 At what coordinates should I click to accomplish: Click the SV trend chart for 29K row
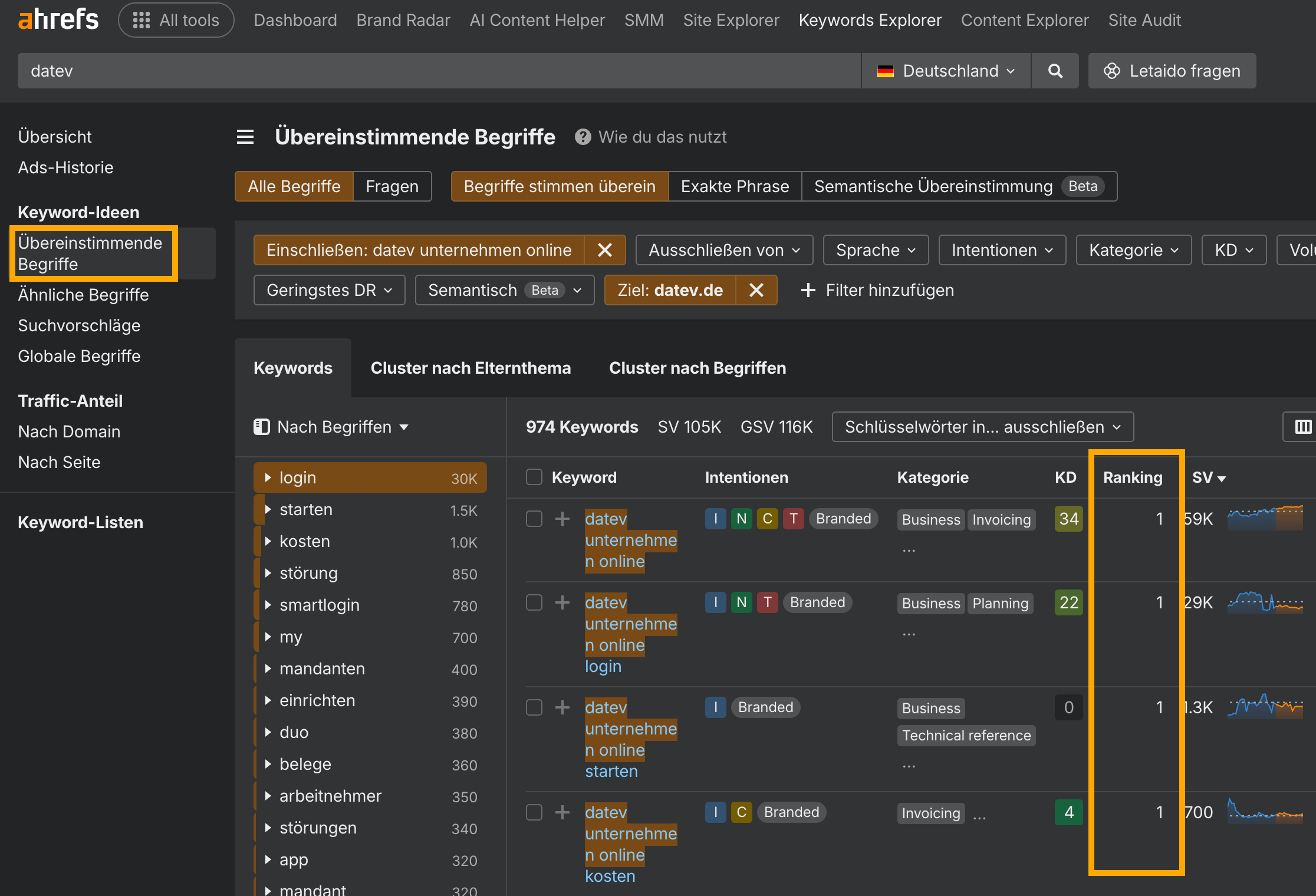coord(1265,602)
